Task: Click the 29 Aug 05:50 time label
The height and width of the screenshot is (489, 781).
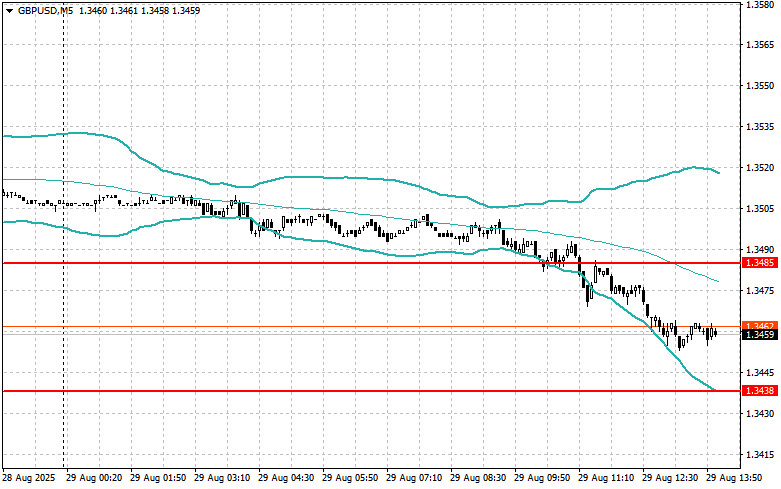Action: tap(350, 478)
